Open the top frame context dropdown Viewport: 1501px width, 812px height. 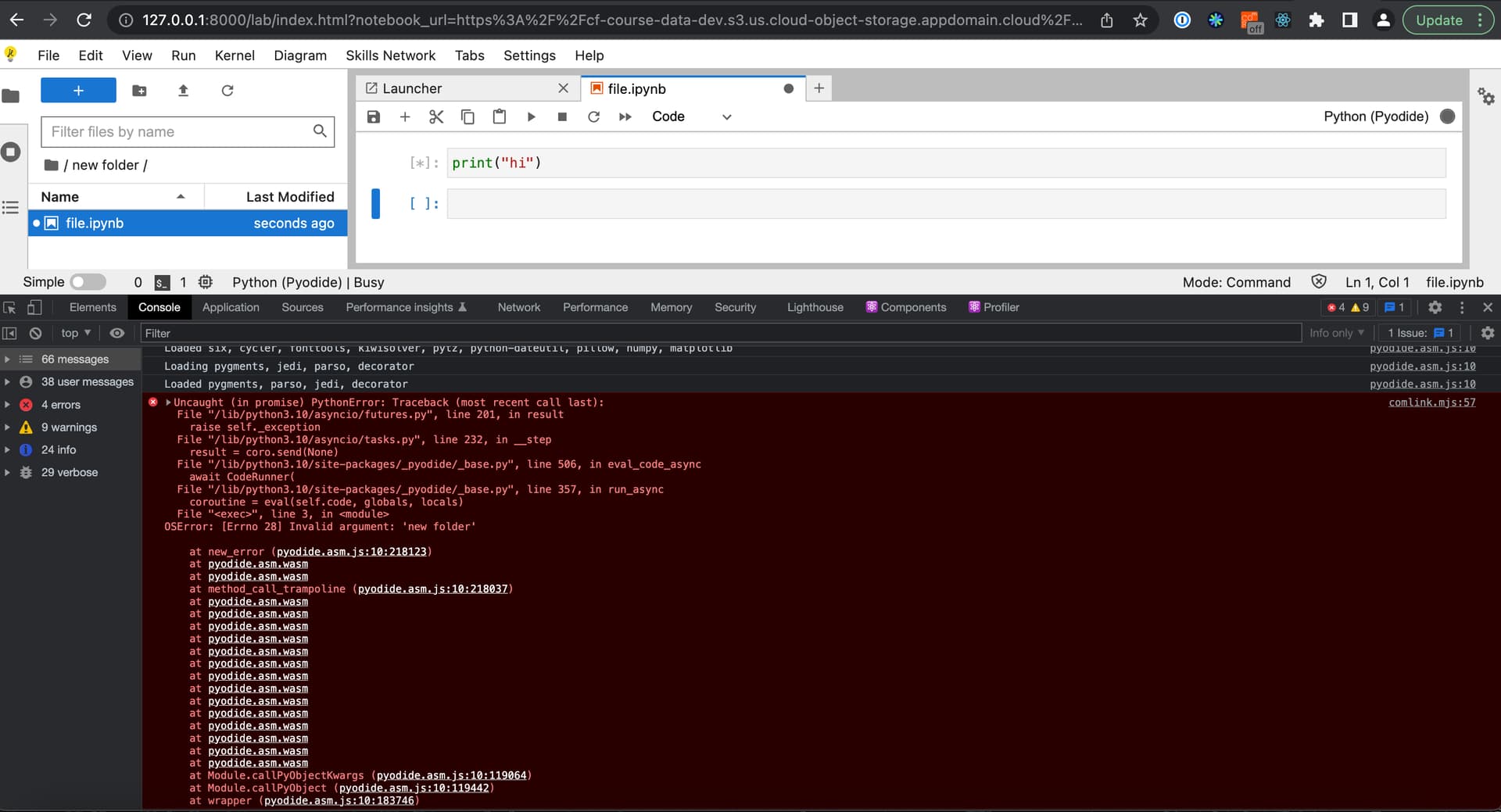coord(74,333)
